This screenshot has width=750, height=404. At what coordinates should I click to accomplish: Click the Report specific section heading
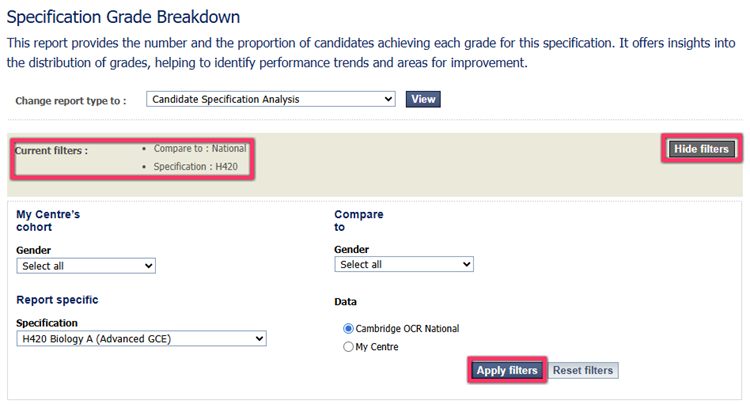tap(57, 299)
